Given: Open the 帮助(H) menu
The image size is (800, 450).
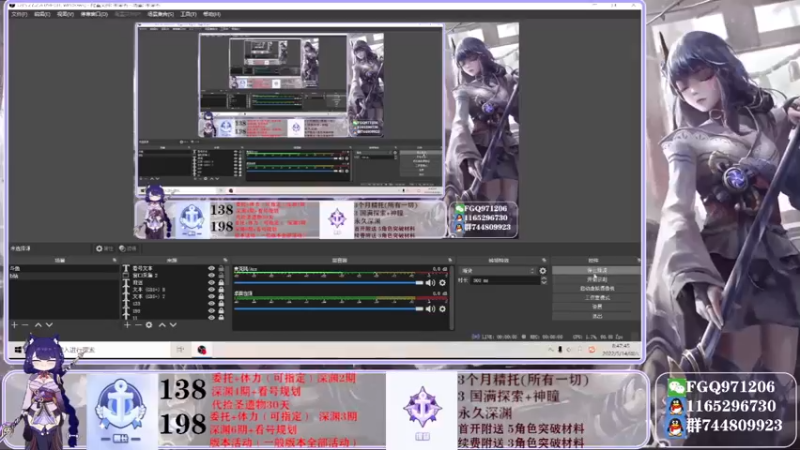Looking at the screenshot, I should coord(212,14).
